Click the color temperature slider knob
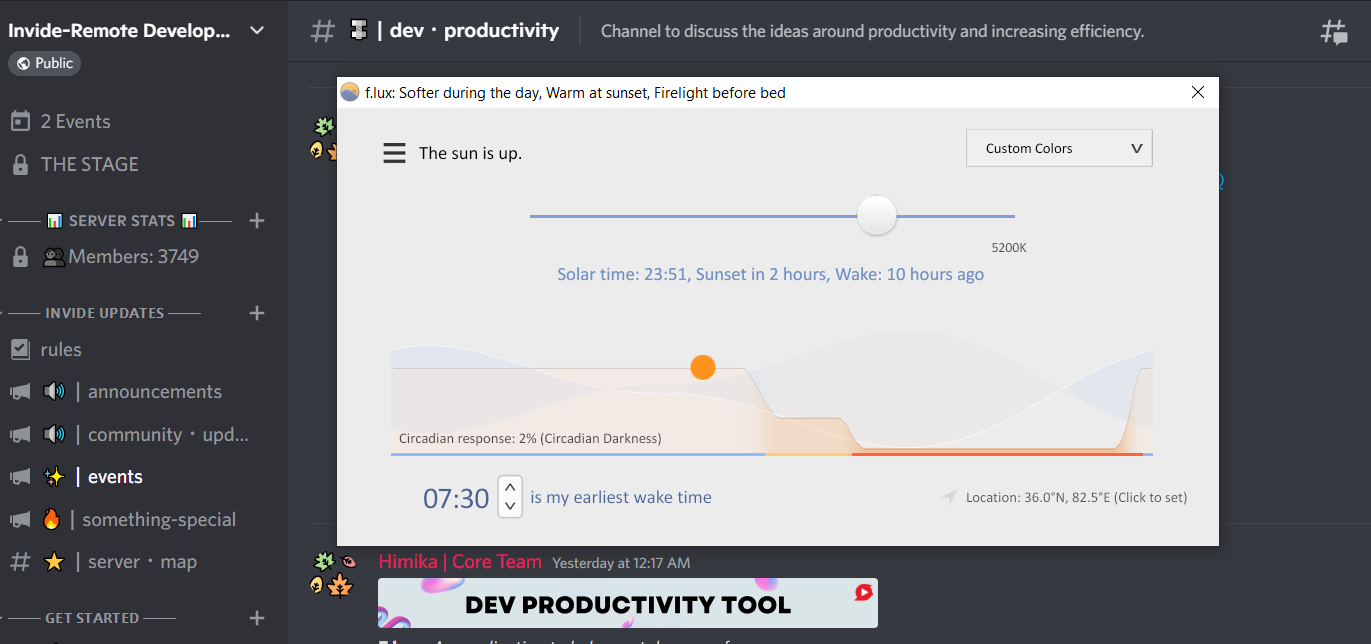1371x644 pixels. pos(877,215)
